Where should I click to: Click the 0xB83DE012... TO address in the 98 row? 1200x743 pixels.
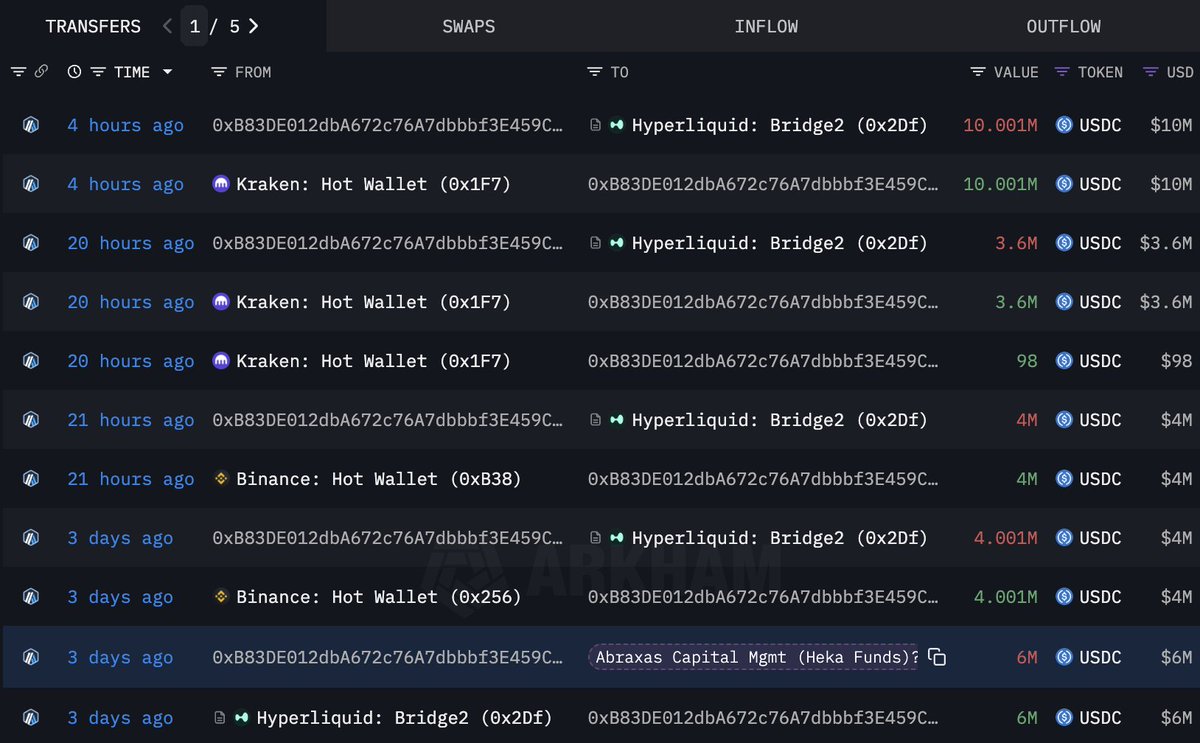click(x=763, y=361)
